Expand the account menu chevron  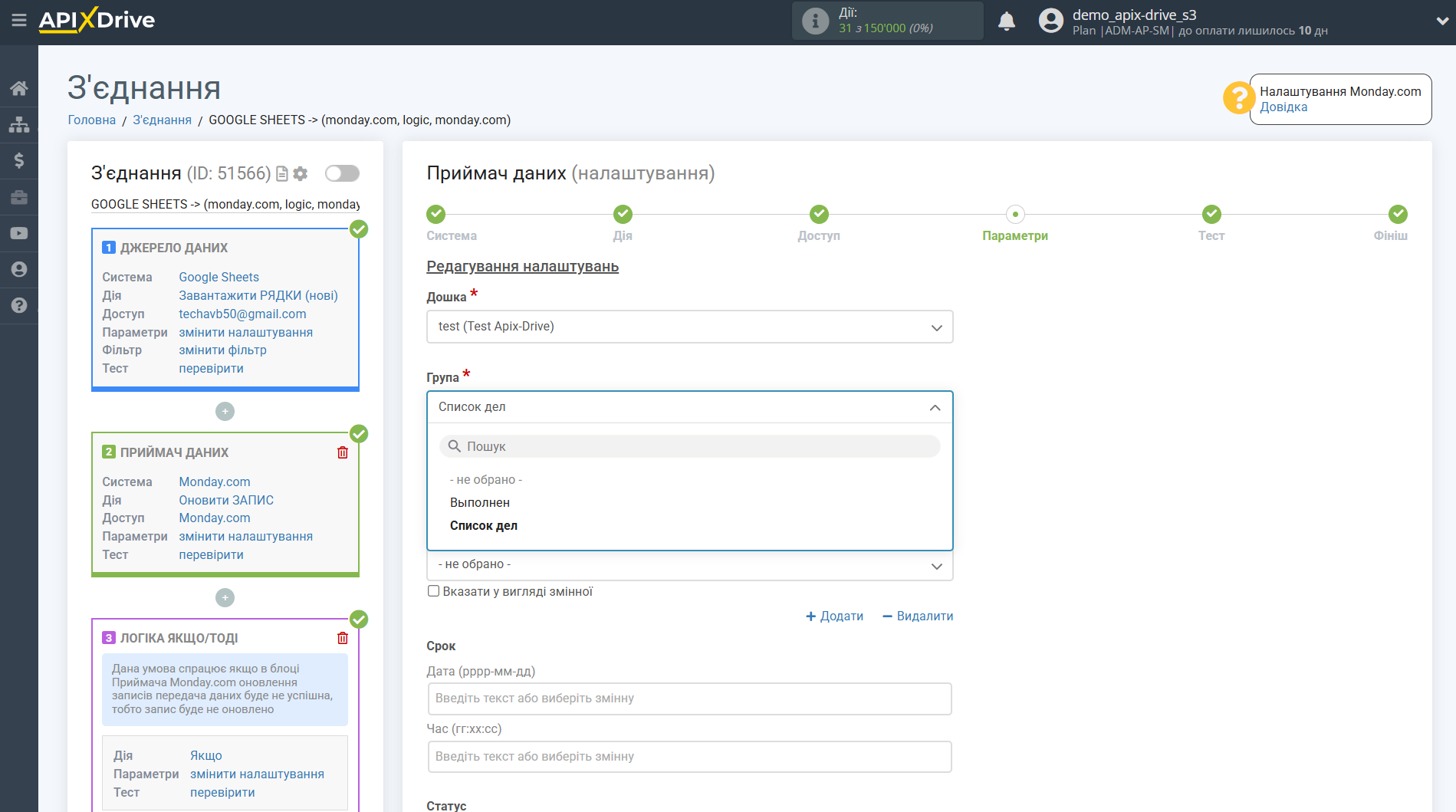pyautogui.click(x=1441, y=21)
